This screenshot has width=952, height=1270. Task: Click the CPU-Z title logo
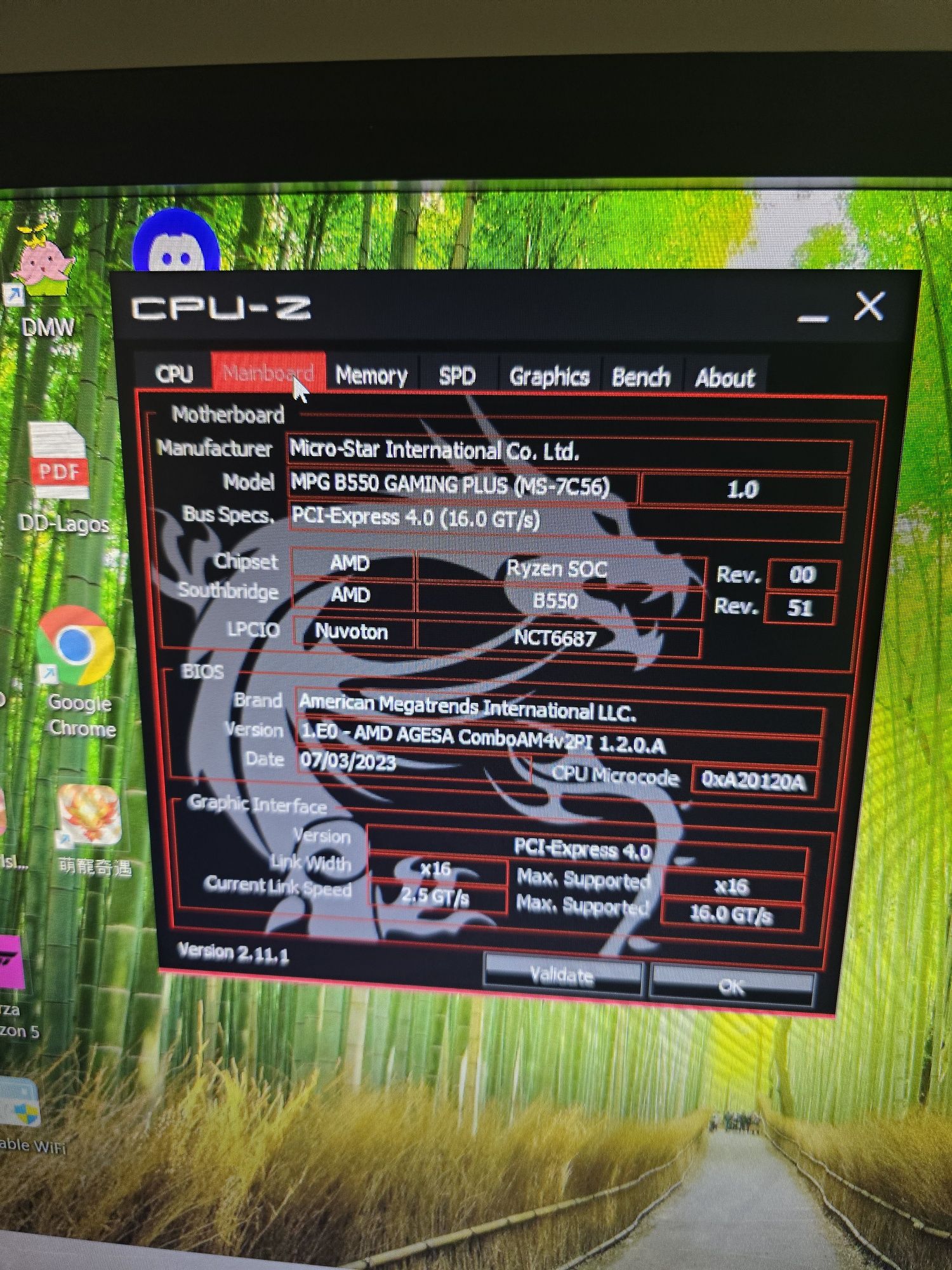tap(221, 309)
